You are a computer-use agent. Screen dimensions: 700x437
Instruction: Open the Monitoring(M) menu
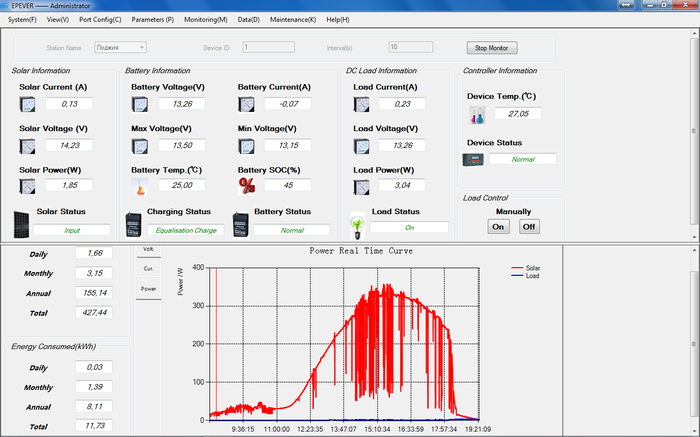[x=205, y=19]
